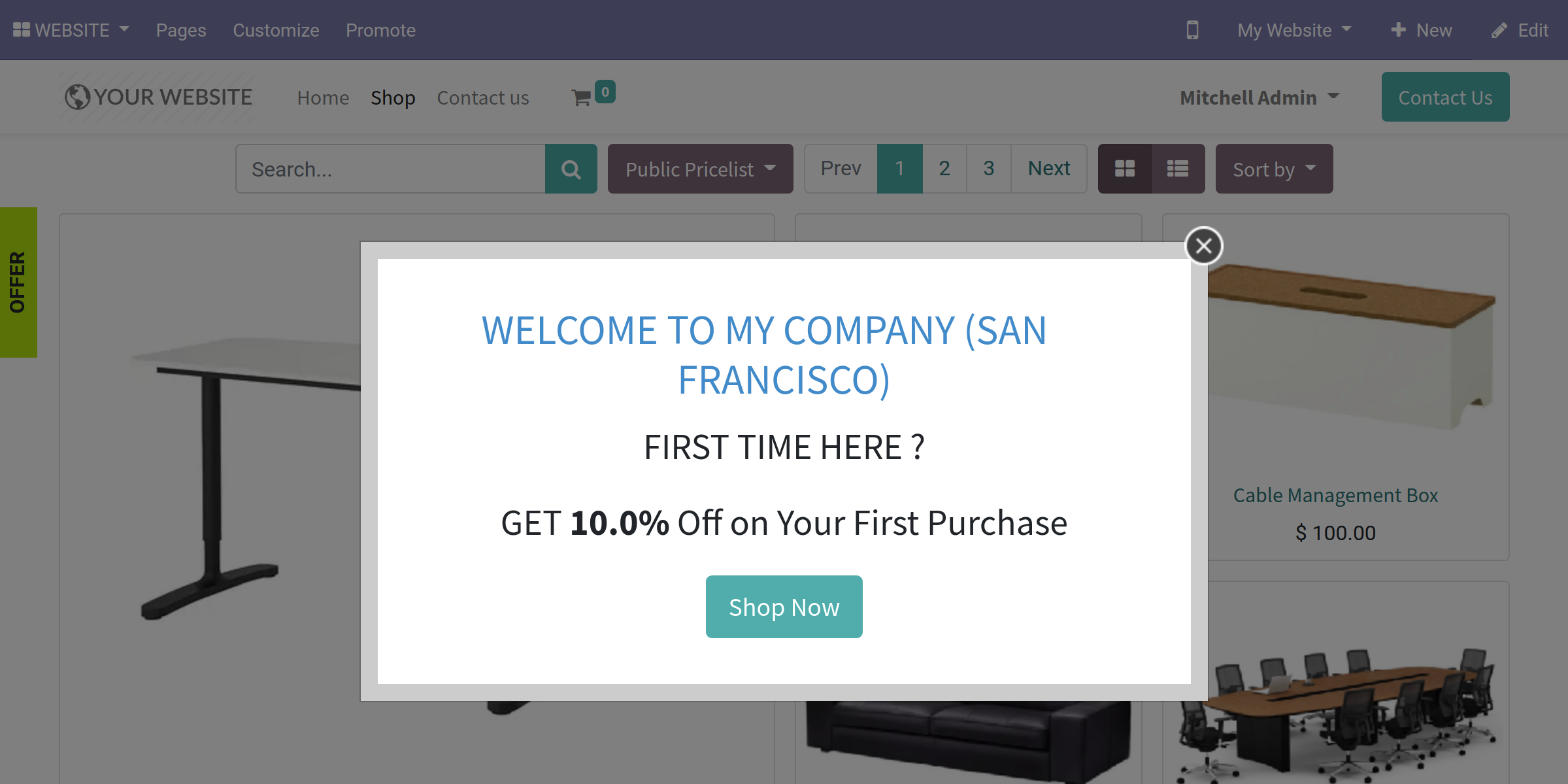The image size is (1568, 784).
Task: Select the Shop navigation tab
Action: click(x=392, y=97)
